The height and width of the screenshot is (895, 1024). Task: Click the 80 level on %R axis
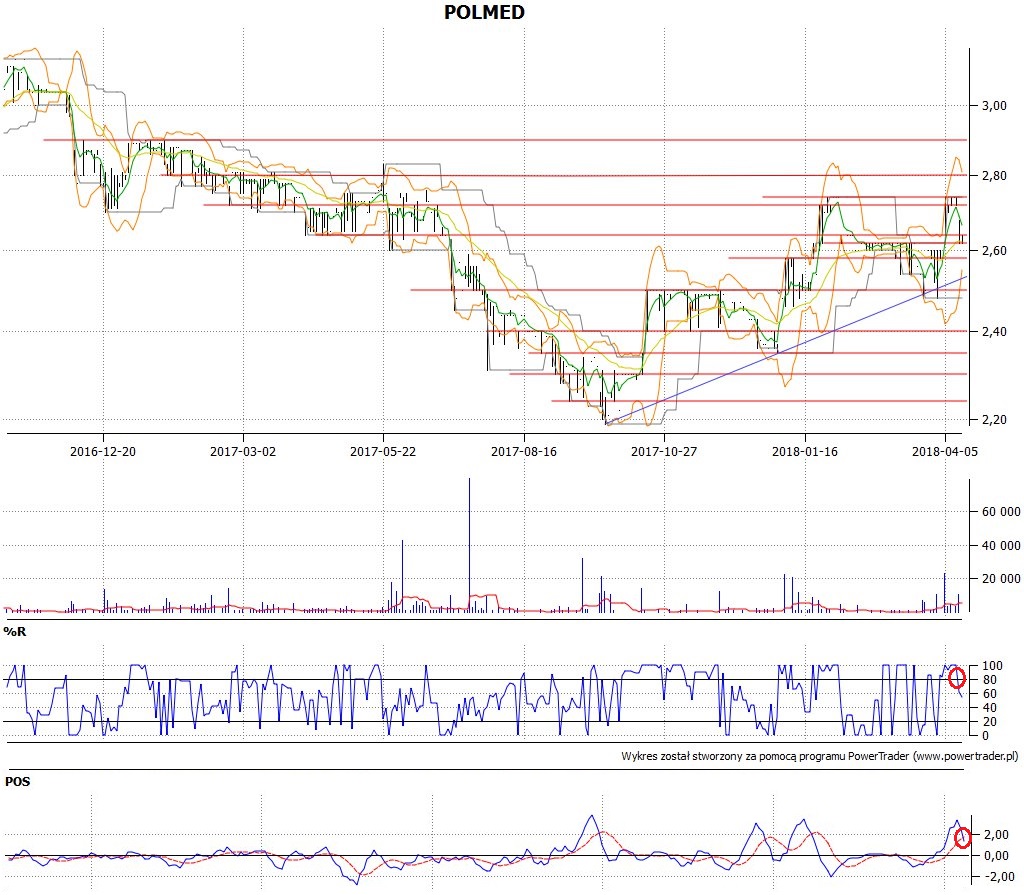(x=989, y=679)
